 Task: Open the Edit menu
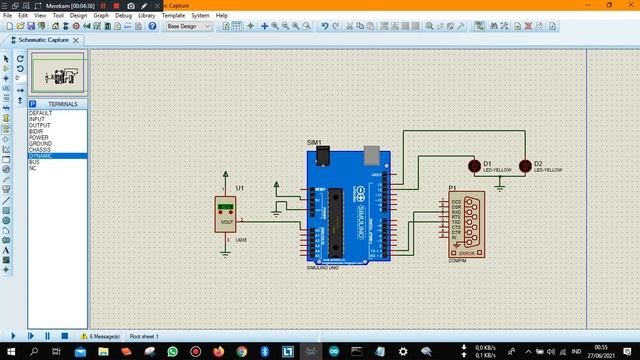click(x=23, y=16)
